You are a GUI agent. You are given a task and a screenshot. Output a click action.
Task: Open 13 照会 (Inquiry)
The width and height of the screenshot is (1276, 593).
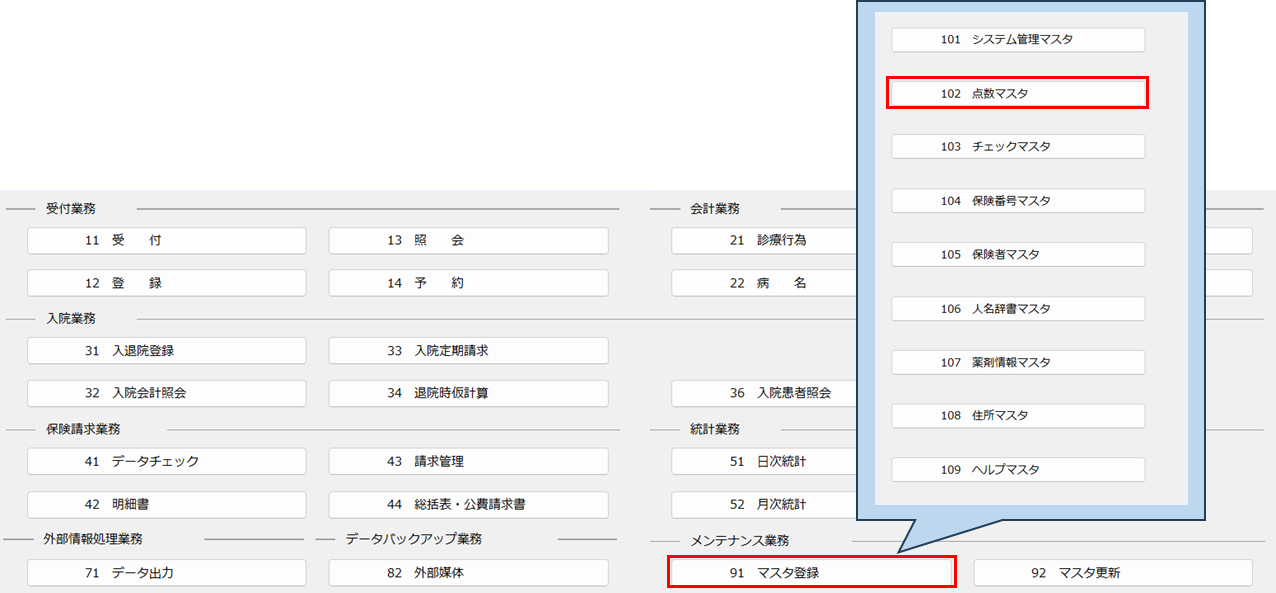(468, 240)
